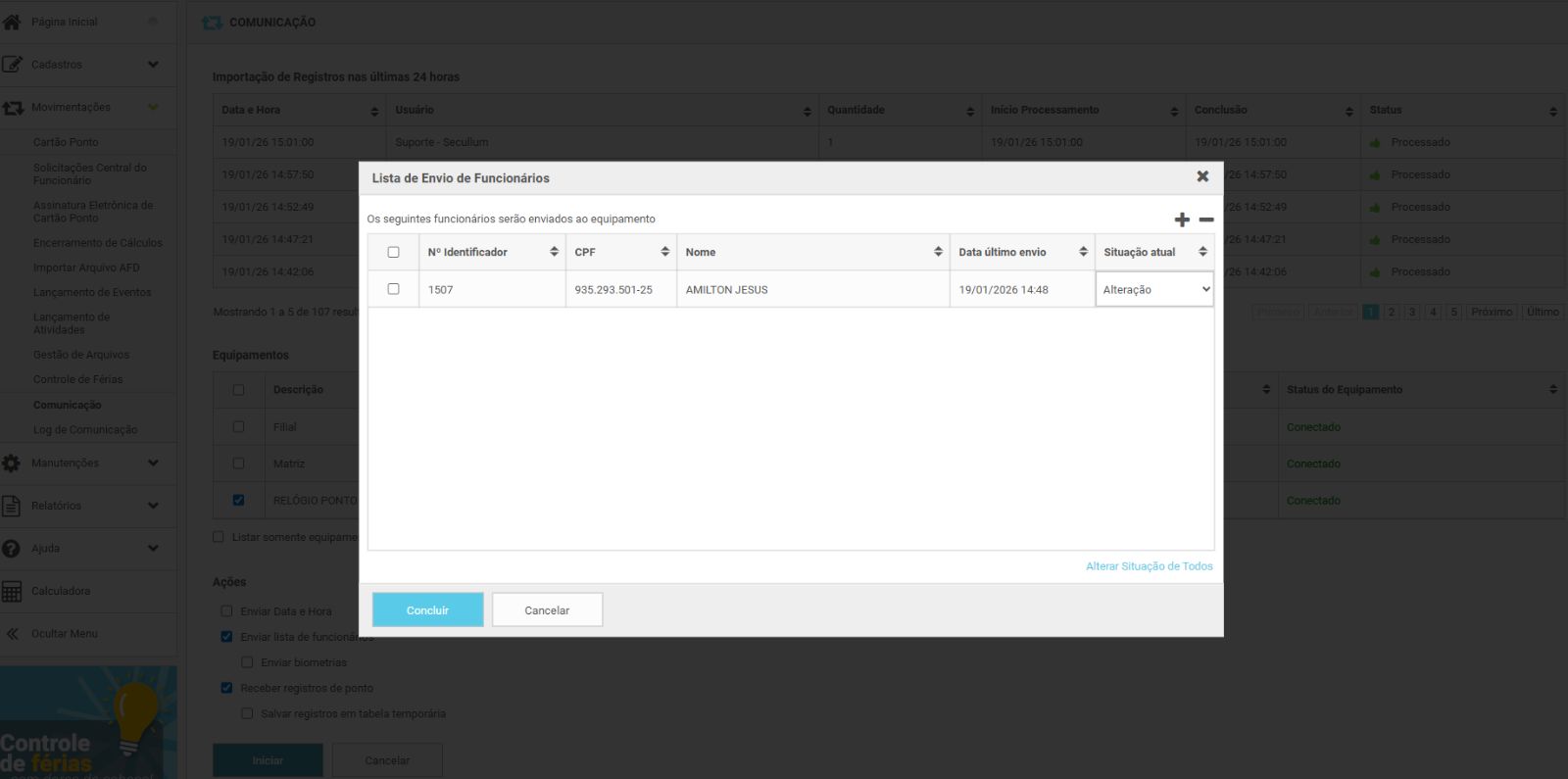This screenshot has height=779, width=1568.
Task: Toggle Receber registros de ponto checkbox
Action: click(x=226, y=688)
